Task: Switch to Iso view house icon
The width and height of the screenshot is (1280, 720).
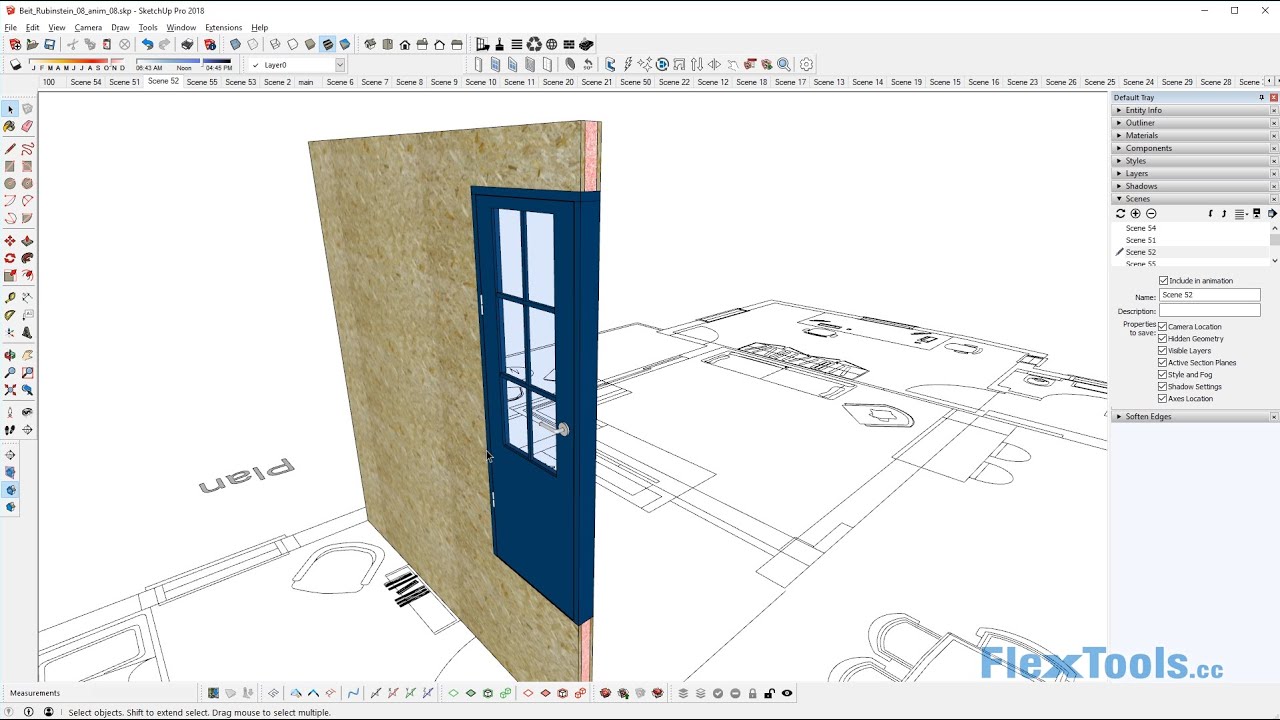Action: 370,44
